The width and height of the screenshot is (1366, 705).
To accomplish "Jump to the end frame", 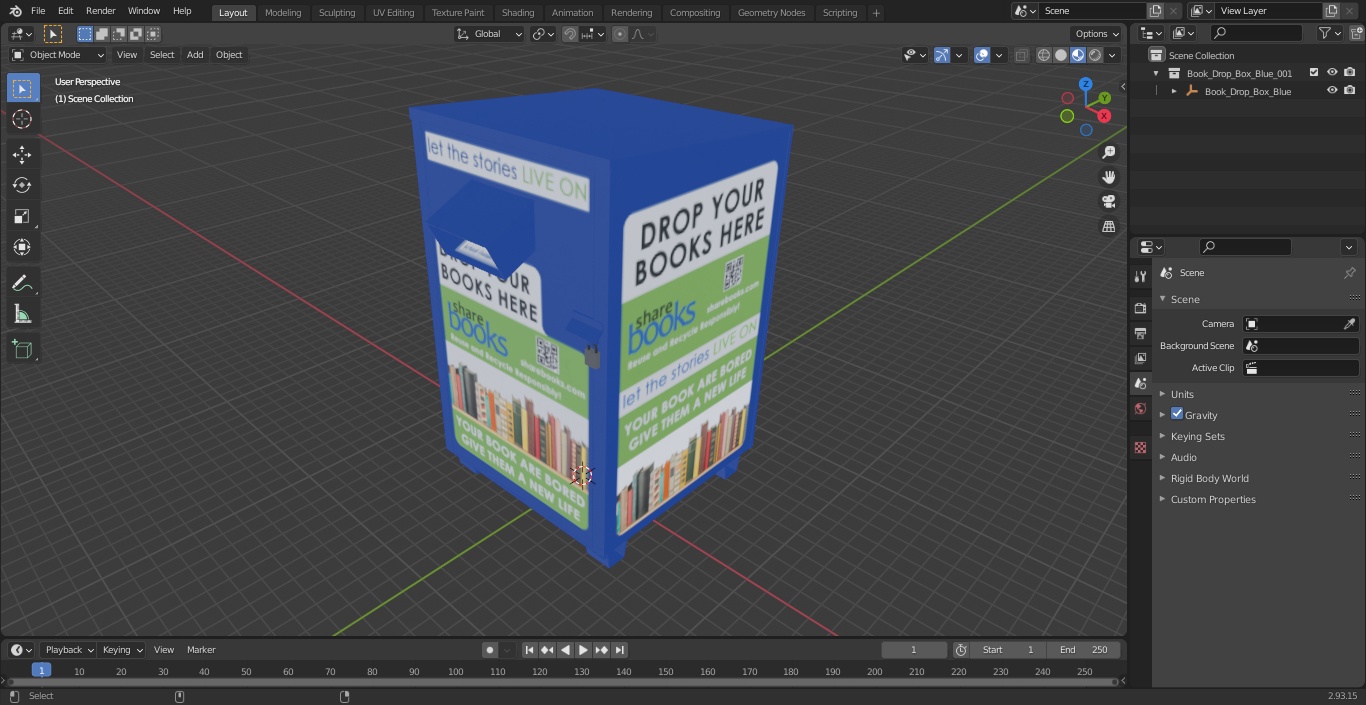I will click(x=620, y=650).
